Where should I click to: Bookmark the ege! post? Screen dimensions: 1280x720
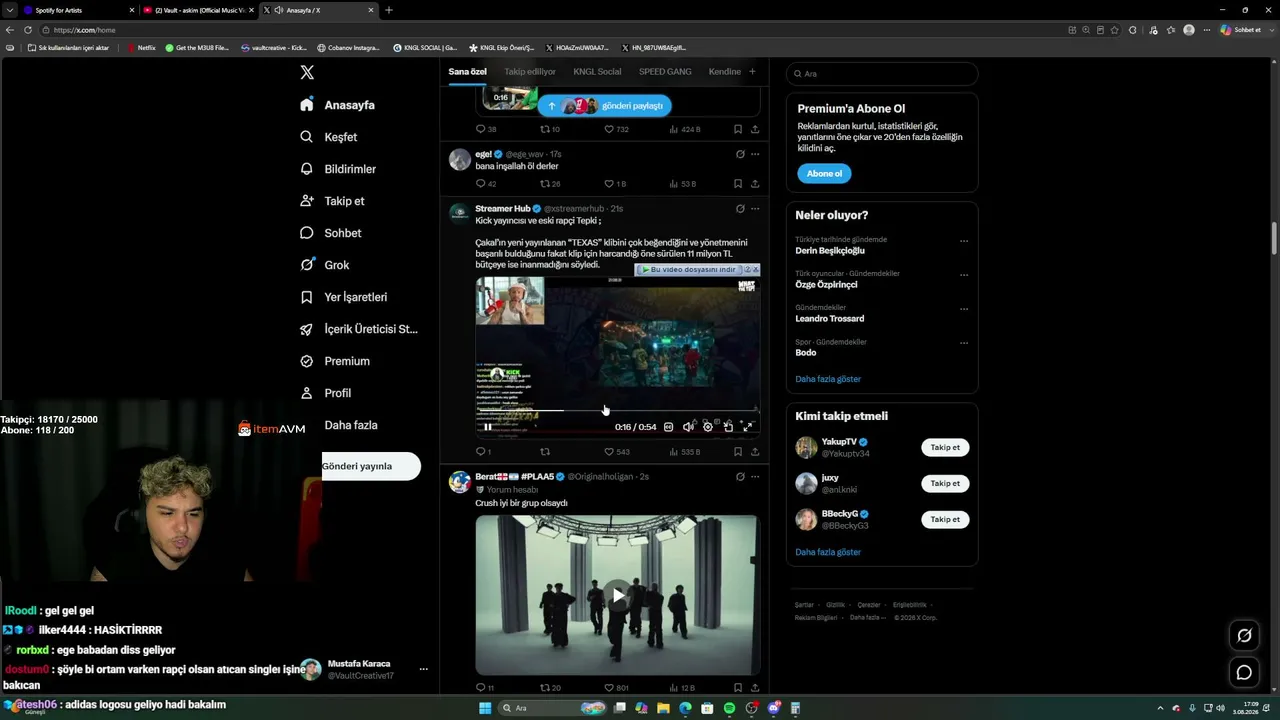click(738, 184)
